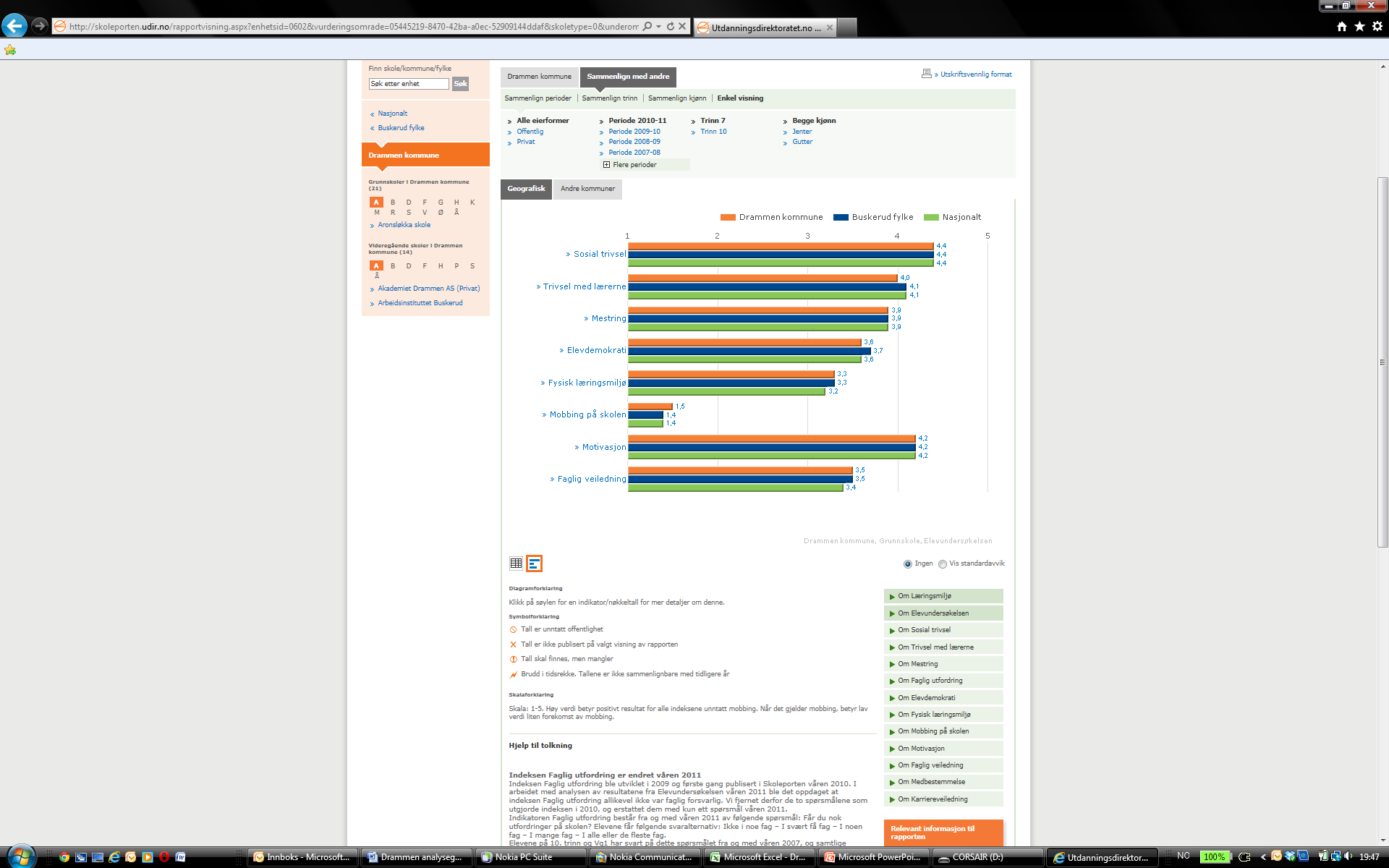Open address bar search dropdown arrow
This screenshot has height=868, width=1389.
pyautogui.click(x=658, y=26)
